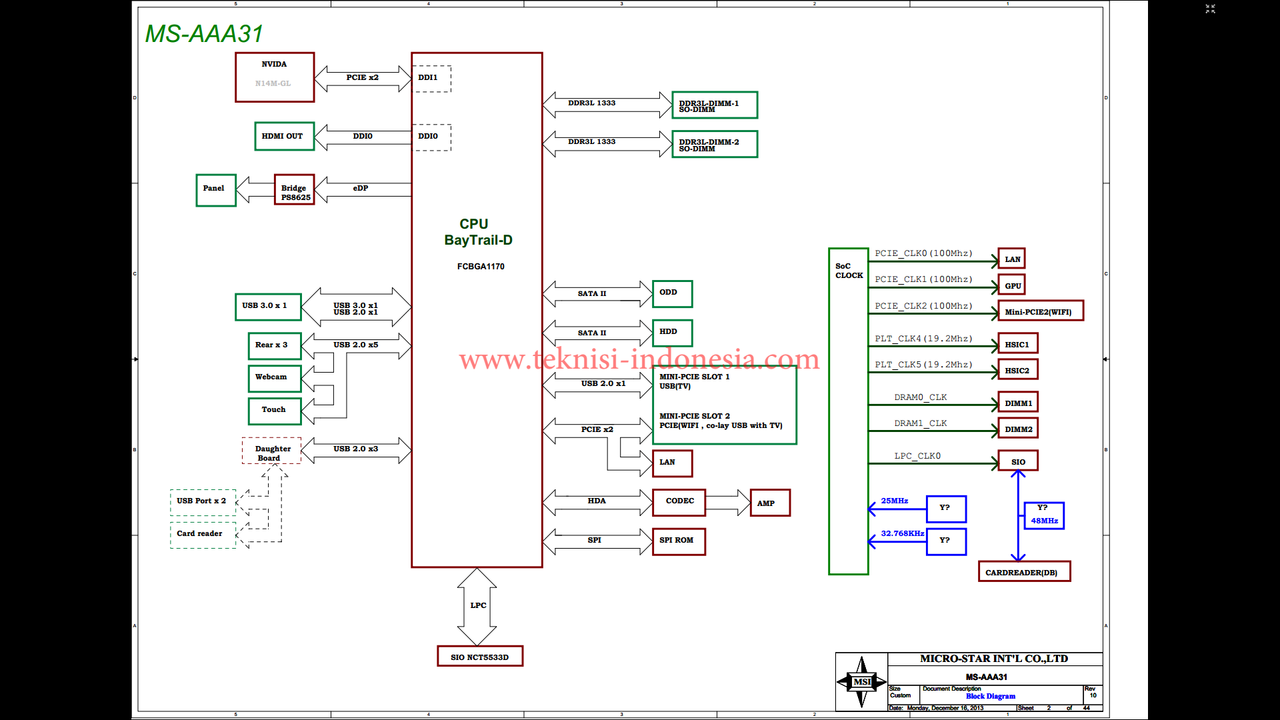Screen dimensions: 1280x720
Task: Select the AMP block
Action: [x=770, y=503]
